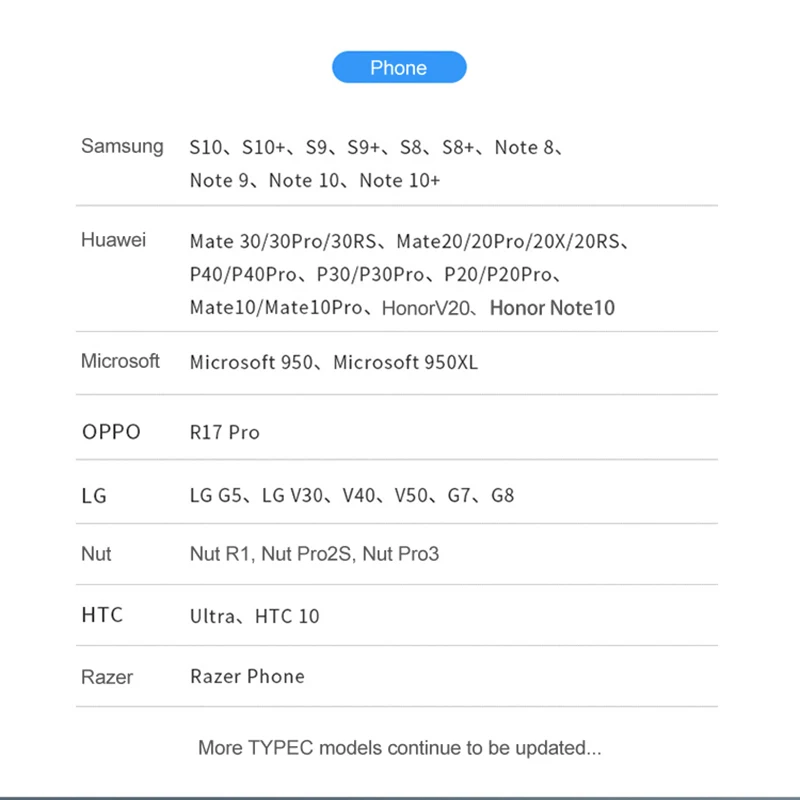This screenshot has width=800, height=800.
Task: Select the Microsoft brand label
Action: click(x=120, y=361)
